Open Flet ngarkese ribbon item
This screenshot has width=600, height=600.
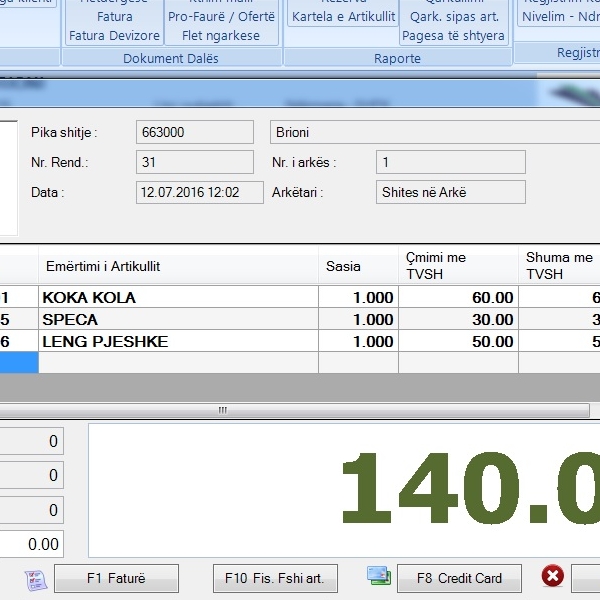(221, 36)
